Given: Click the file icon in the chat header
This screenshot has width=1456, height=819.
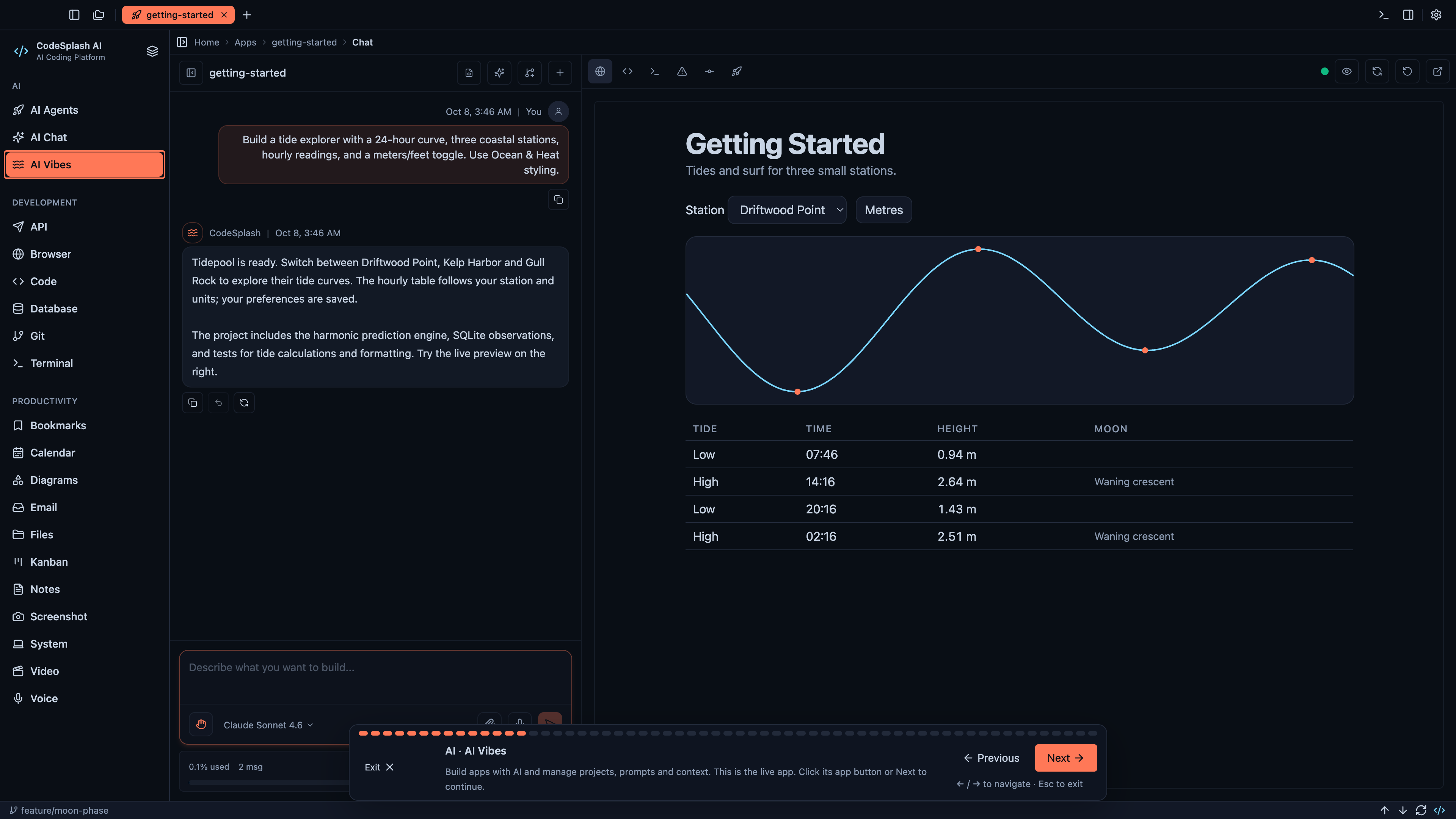Looking at the screenshot, I should (x=469, y=73).
